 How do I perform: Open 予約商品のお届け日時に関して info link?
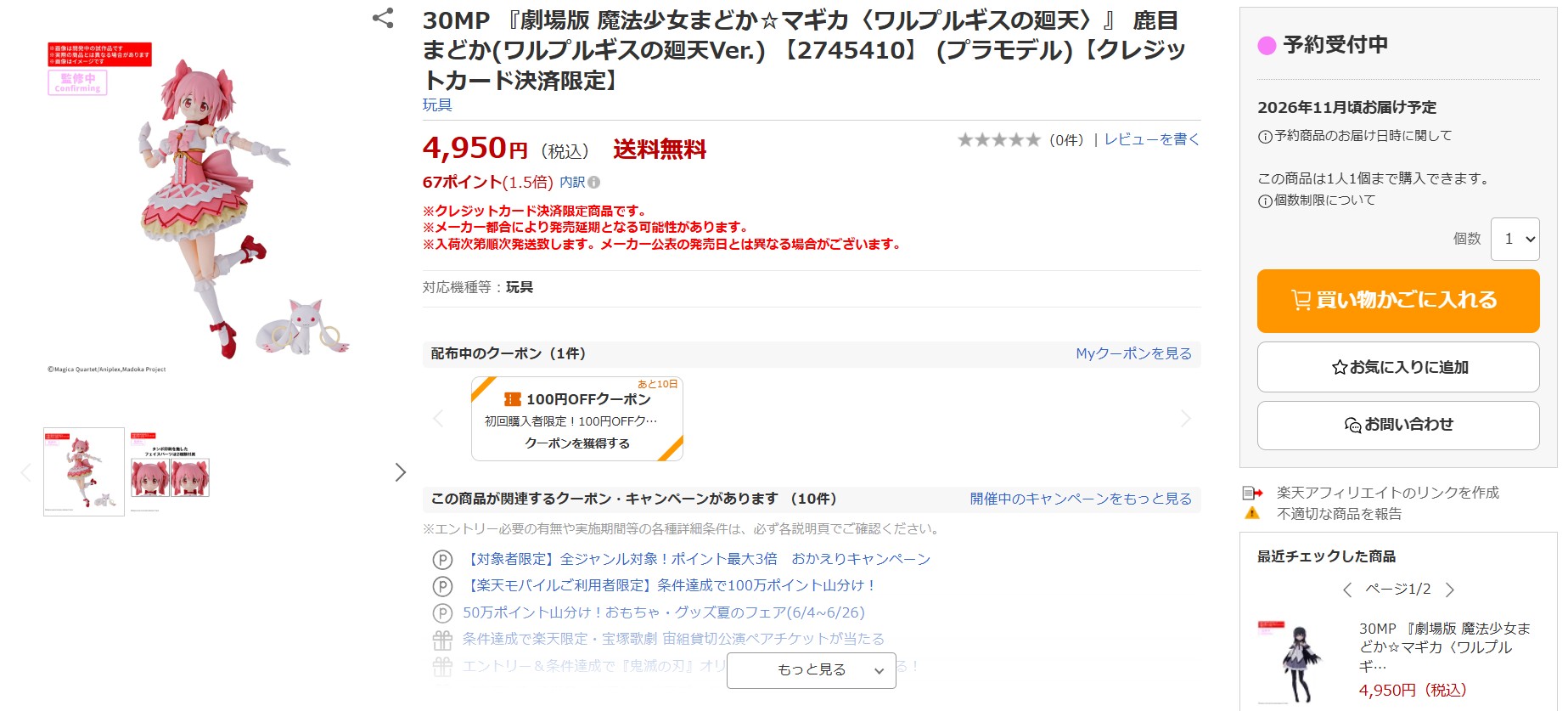tap(1363, 136)
